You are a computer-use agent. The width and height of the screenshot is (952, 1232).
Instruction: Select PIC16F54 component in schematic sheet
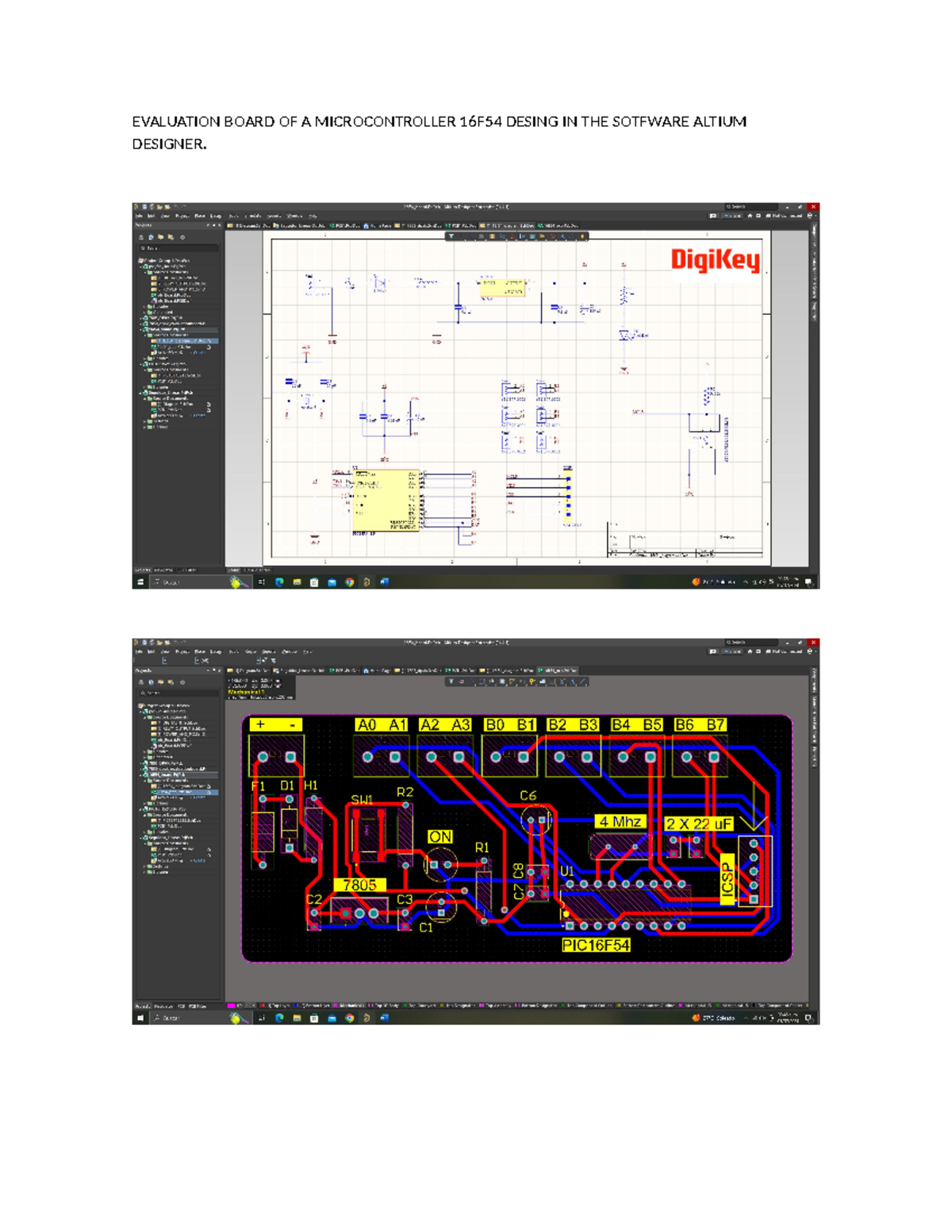click(386, 501)
